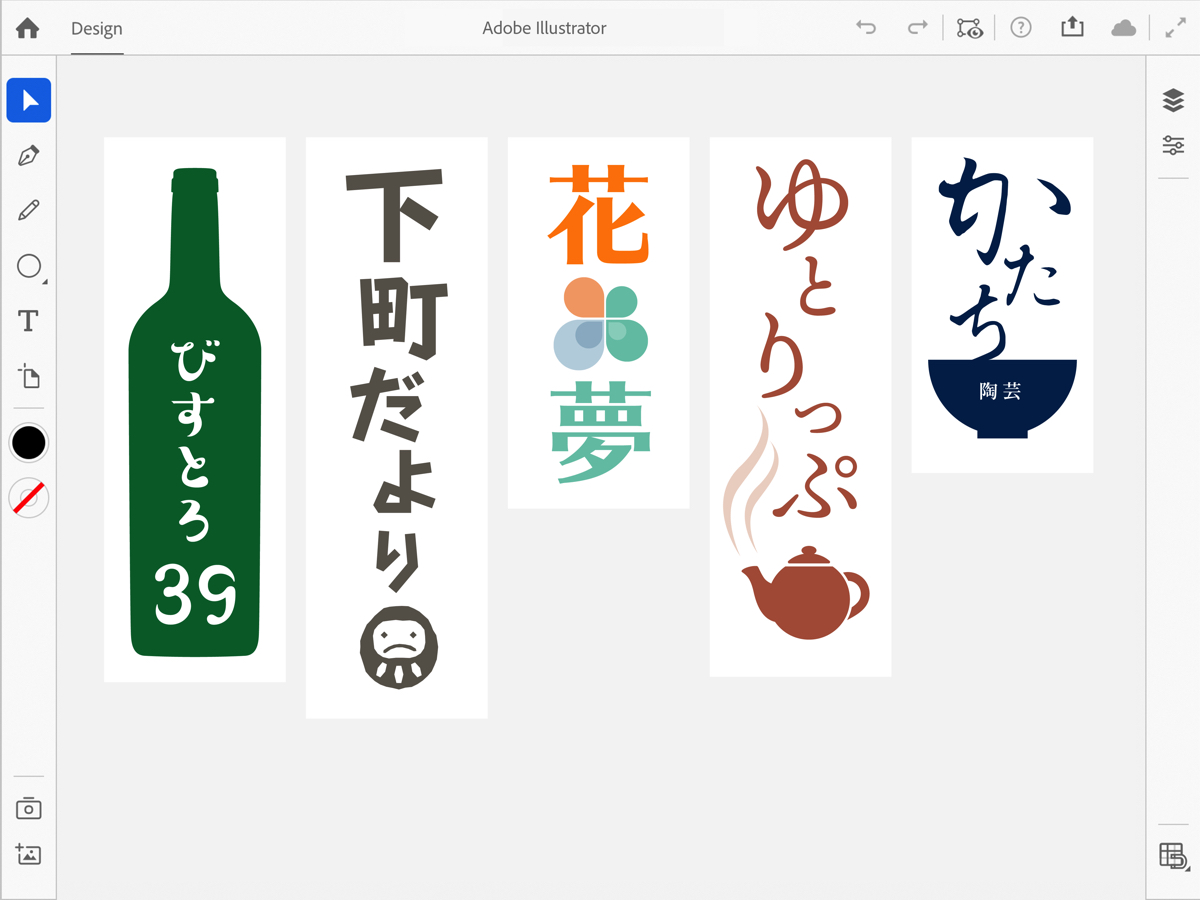This screenshot has width=1200, height=900.
Task: Select the brown teapot shape
Action: coord(806,592)
